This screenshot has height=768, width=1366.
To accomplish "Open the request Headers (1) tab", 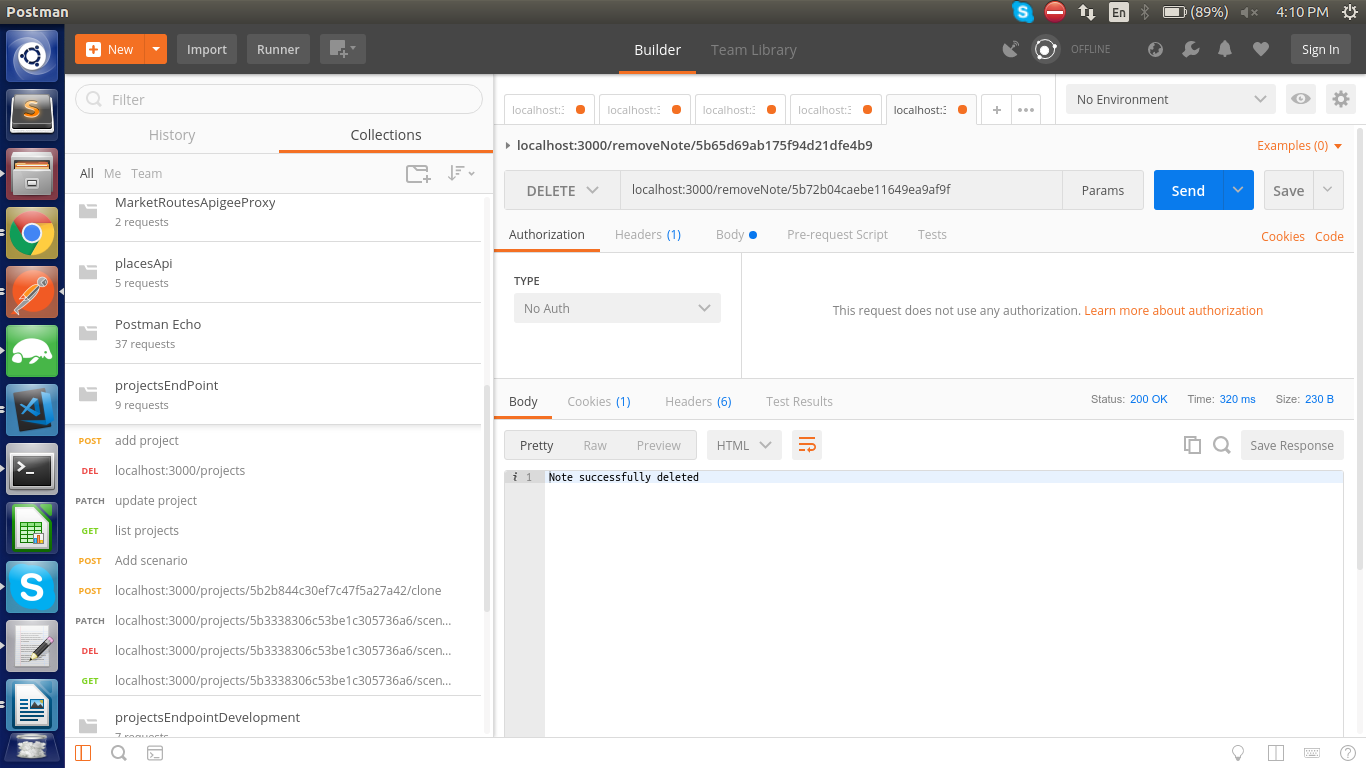I will click(648, 234).
